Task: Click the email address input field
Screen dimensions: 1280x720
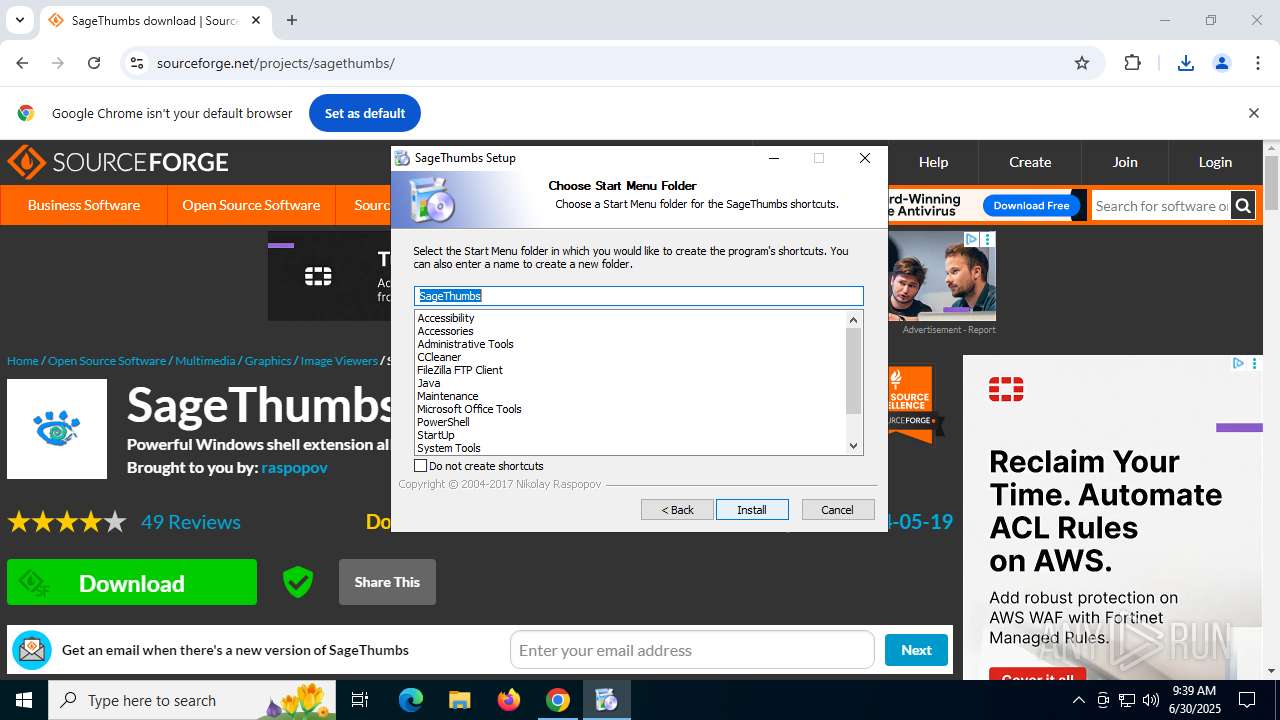Action: point(692,650)
